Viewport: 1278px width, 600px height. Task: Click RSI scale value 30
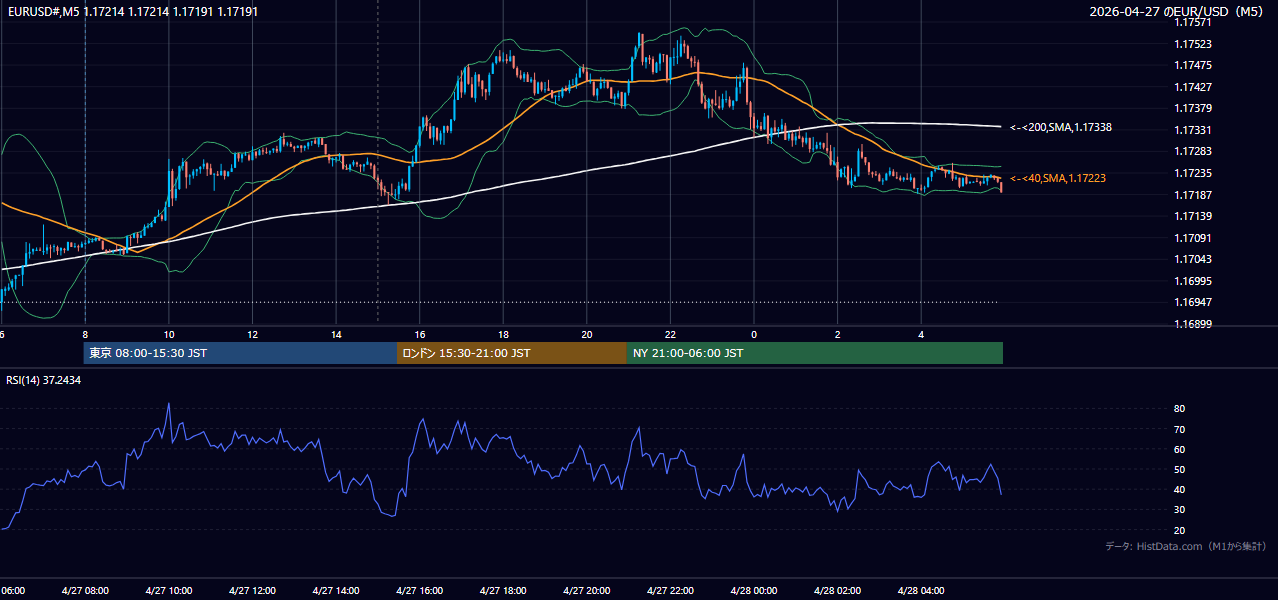click(1180, 509)
